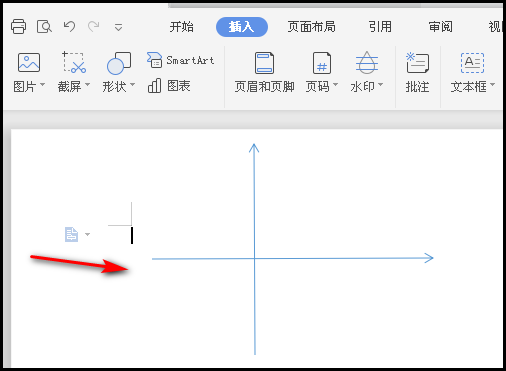Click the 图片 insert picture icon
The height and width of the screenshot is (371, 506).
tap(29, 63)
